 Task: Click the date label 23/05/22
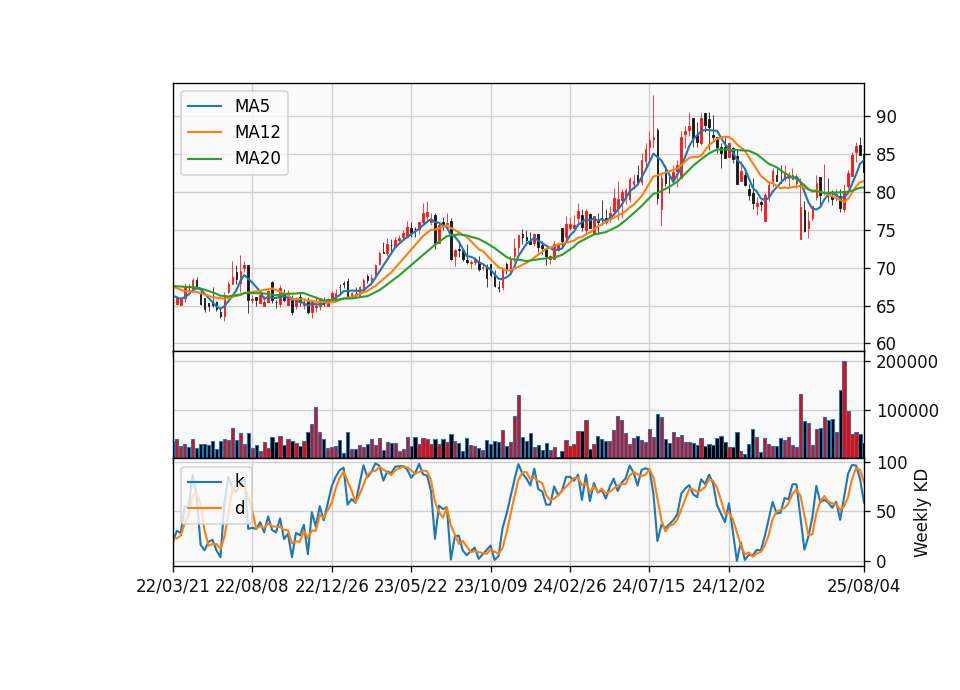(411, 586)
